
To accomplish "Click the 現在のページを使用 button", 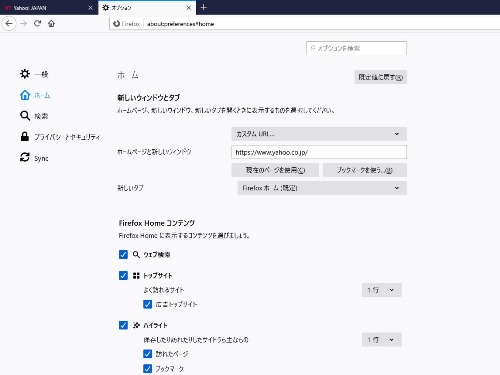I will tap(275, 170).
